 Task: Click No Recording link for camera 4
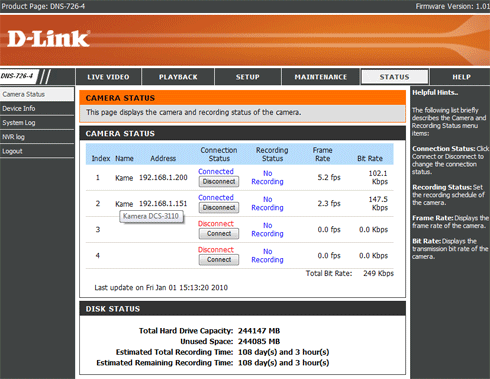coord(267,256)
